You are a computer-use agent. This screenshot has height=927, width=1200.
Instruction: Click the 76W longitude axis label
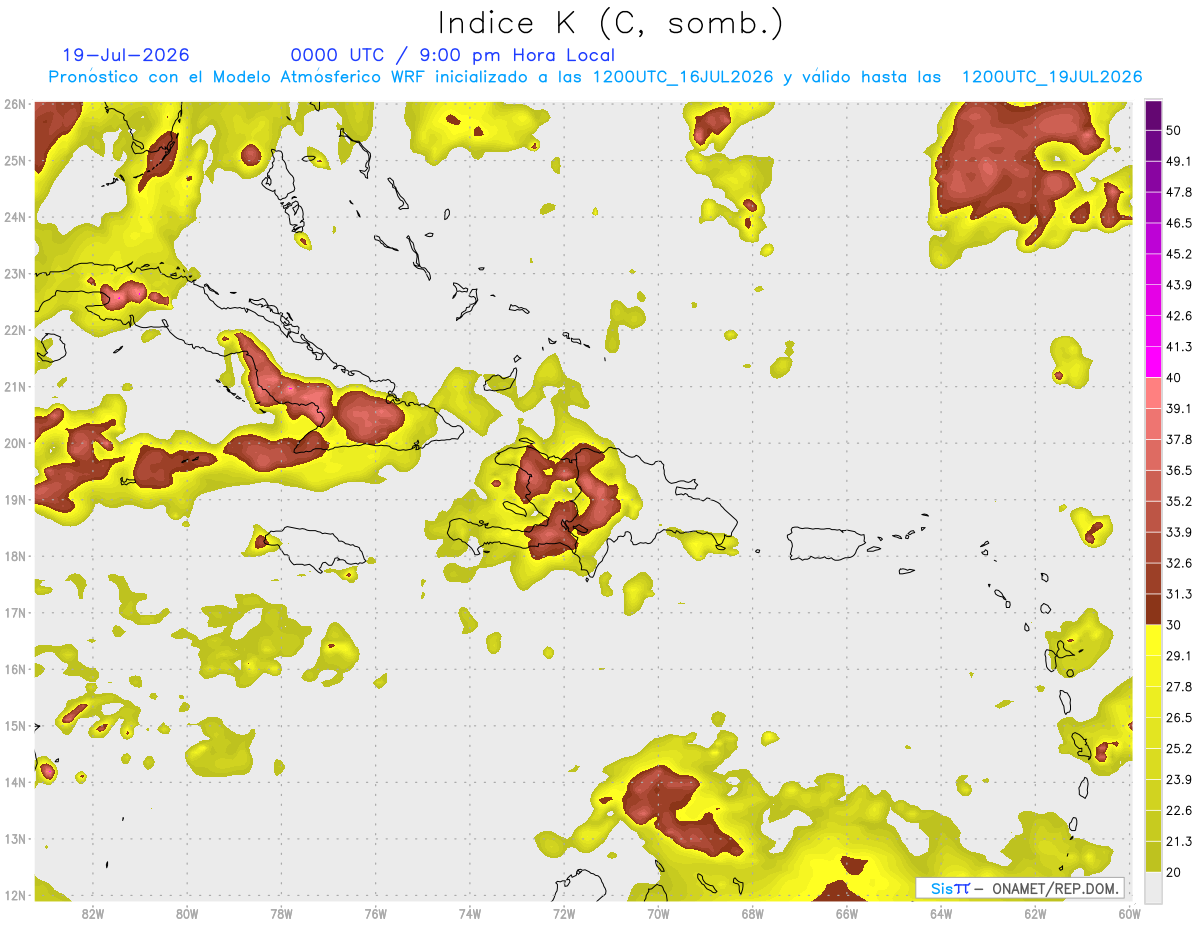pyautogui.click(x=375, y=913)
